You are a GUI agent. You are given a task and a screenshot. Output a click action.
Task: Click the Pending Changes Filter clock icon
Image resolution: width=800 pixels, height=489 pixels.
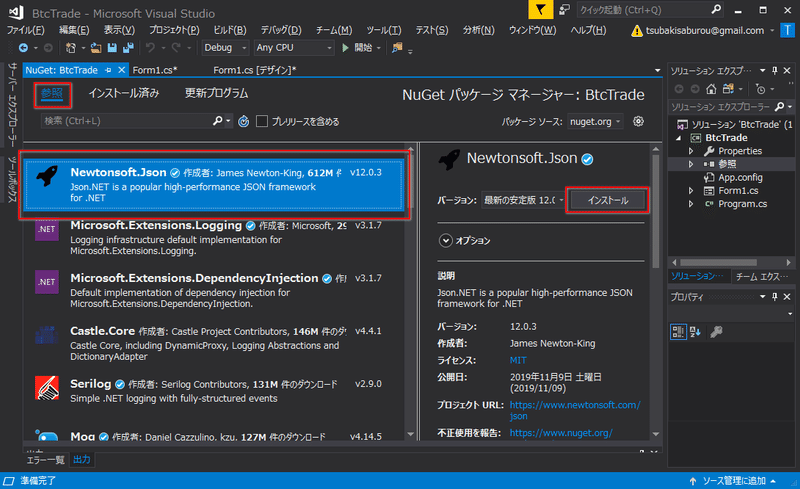point(761,89)
